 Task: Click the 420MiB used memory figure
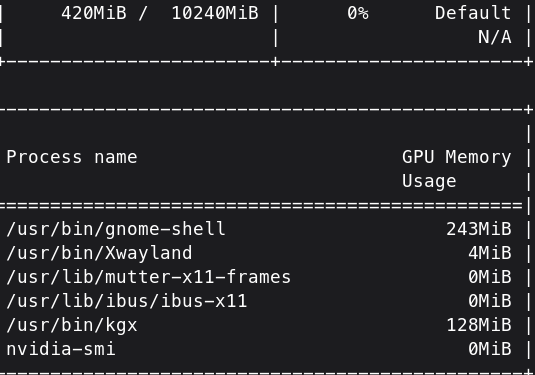(x=94, y=13)
